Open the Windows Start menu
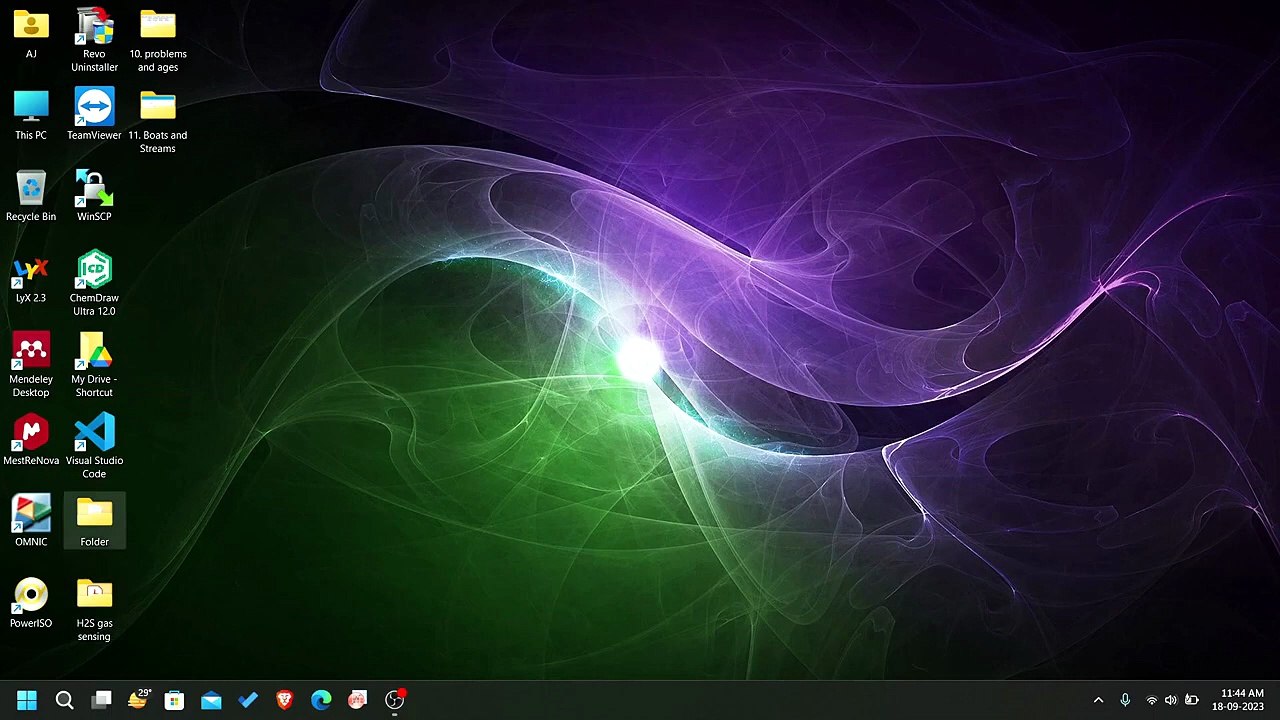 pyautogui.click(x=27, y=700)
